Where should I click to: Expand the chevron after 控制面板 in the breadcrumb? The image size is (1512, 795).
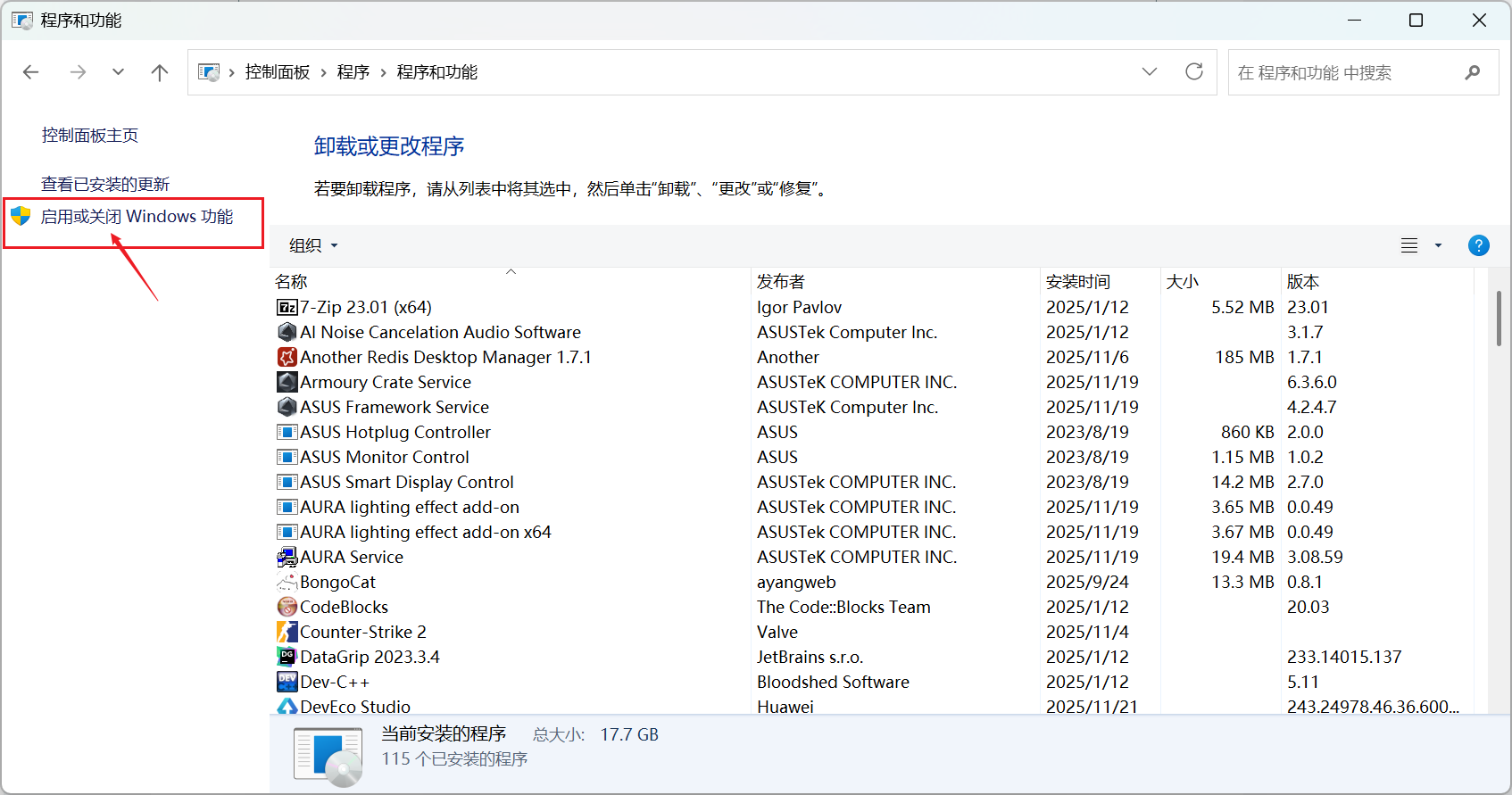(324, 72)
